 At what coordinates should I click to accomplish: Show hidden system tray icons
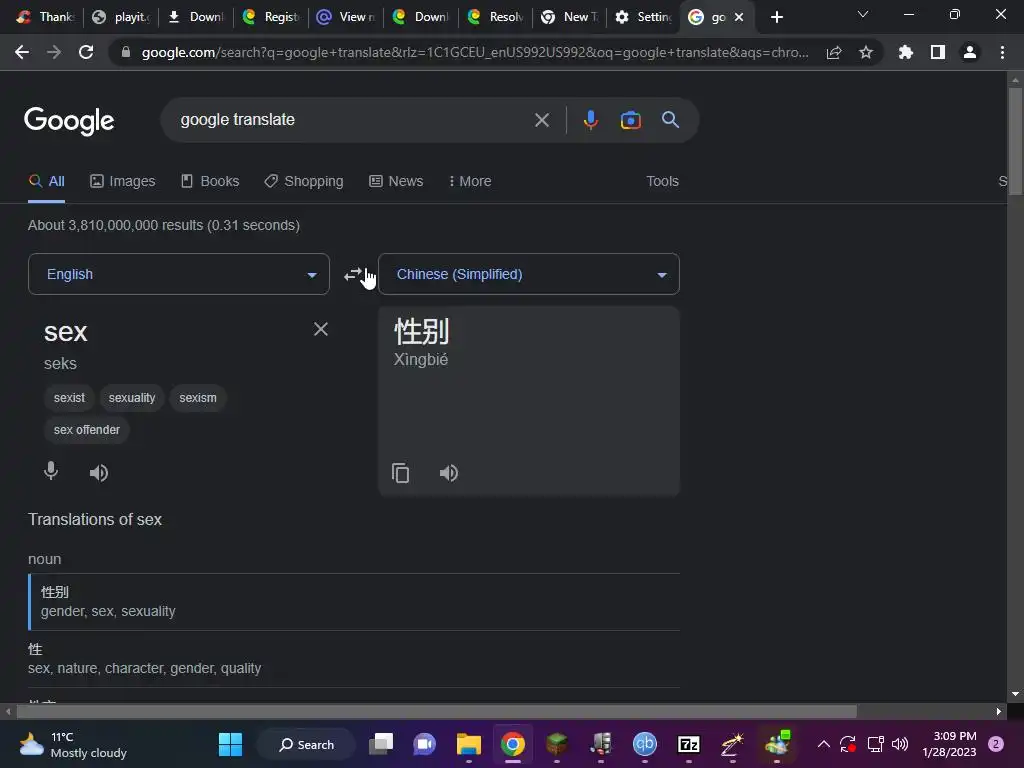(824, 744)
